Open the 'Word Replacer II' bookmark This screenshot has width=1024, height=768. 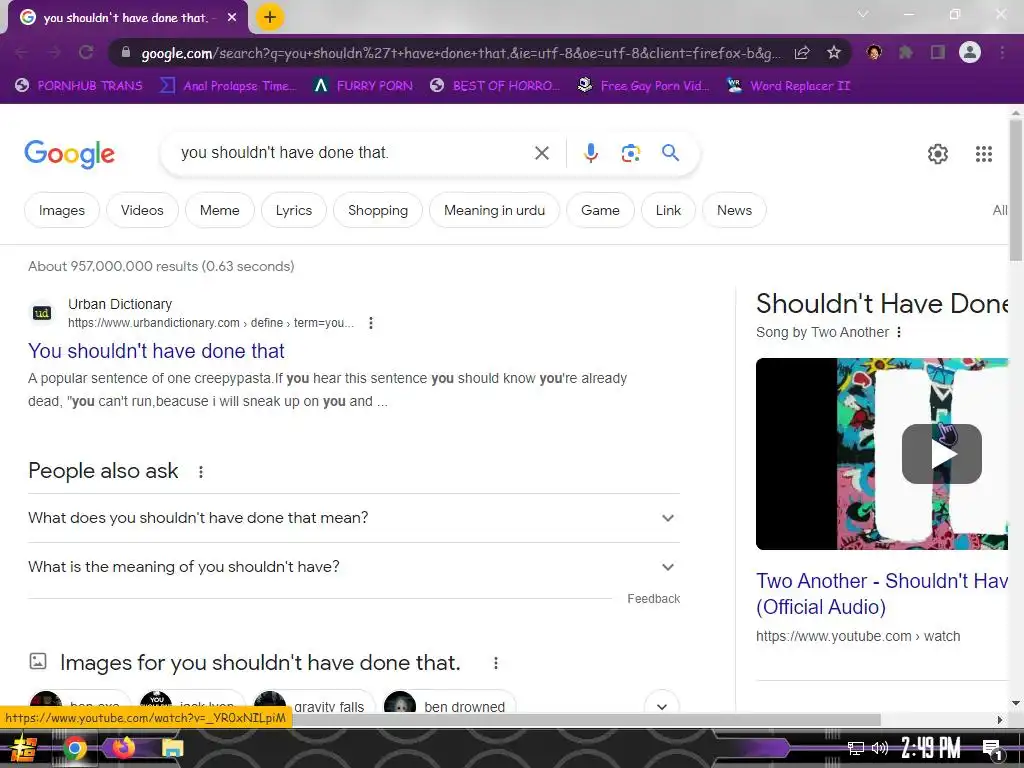(788, 86)
